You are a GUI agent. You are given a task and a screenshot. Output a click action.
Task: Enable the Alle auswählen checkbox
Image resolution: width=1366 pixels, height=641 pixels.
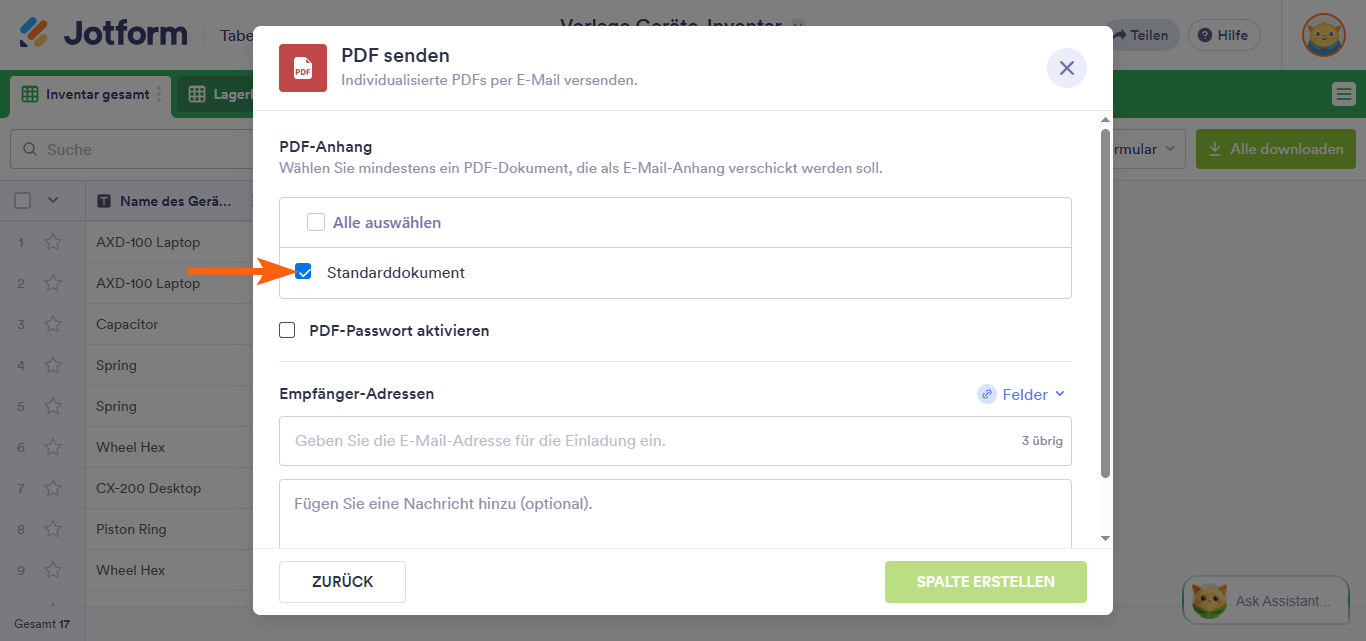coord(316,222)
